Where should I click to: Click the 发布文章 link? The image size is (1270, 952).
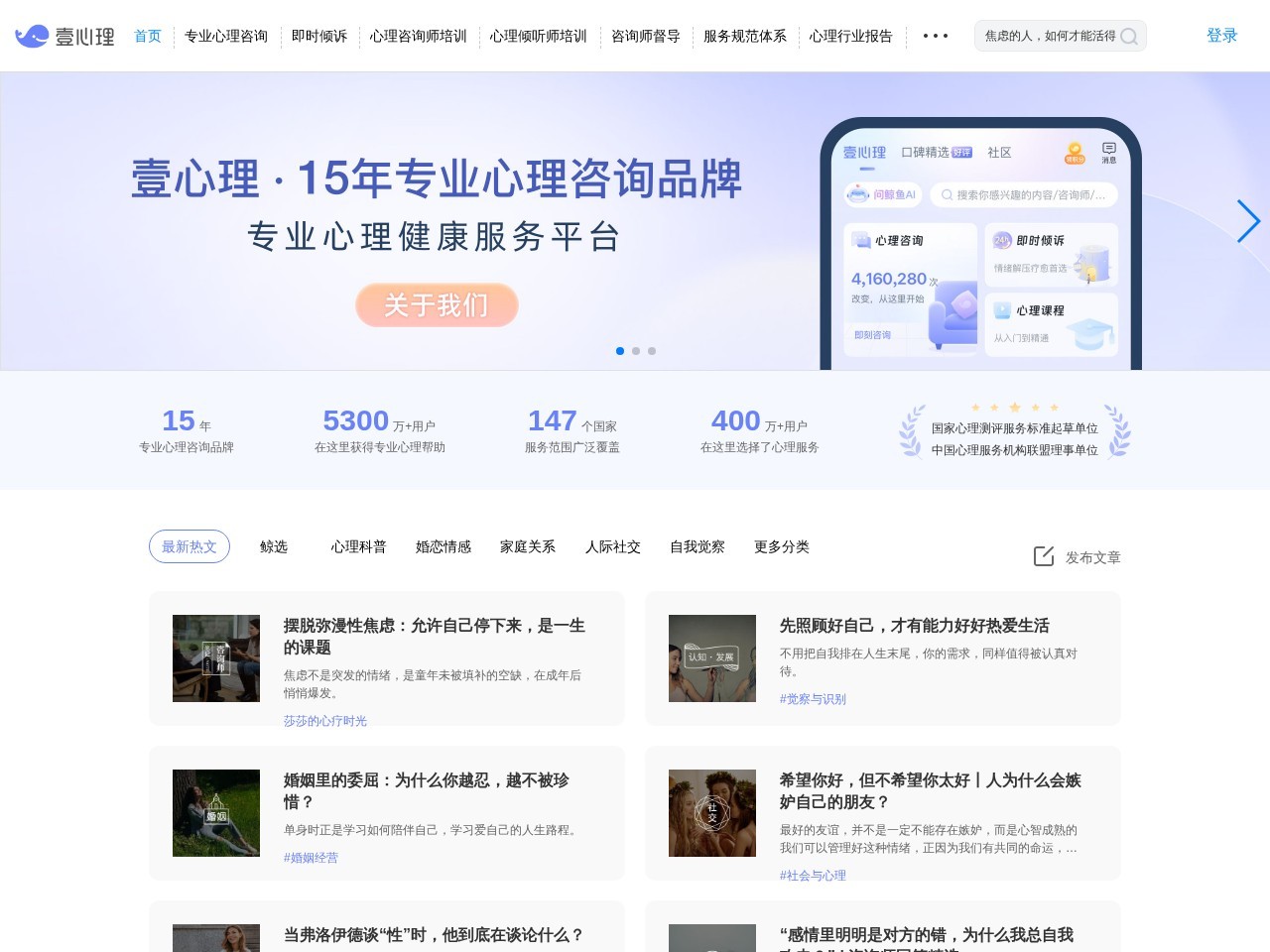click(x=1093, y=557)
